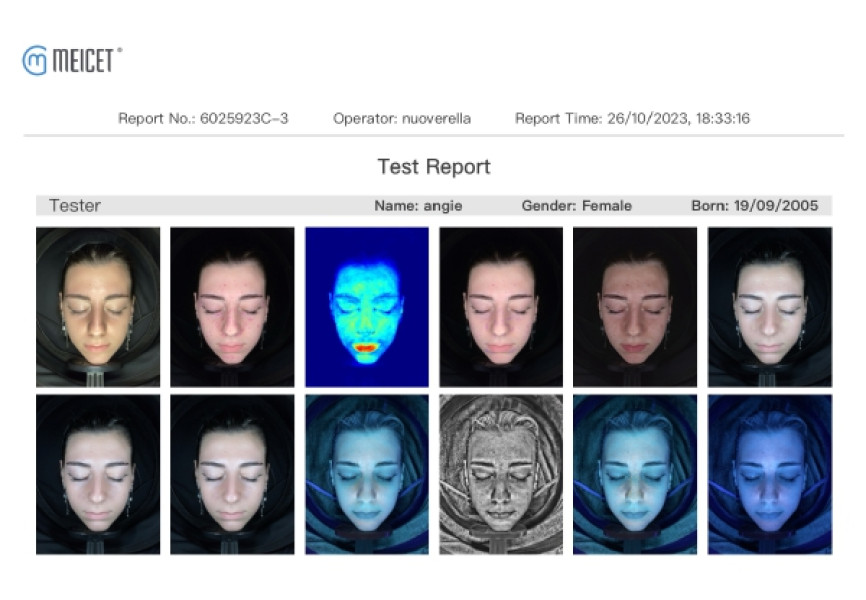Open the fourth top-row face image
This screenshot has height=600, width=866.
pyautogui.click(x=501, y=307)
